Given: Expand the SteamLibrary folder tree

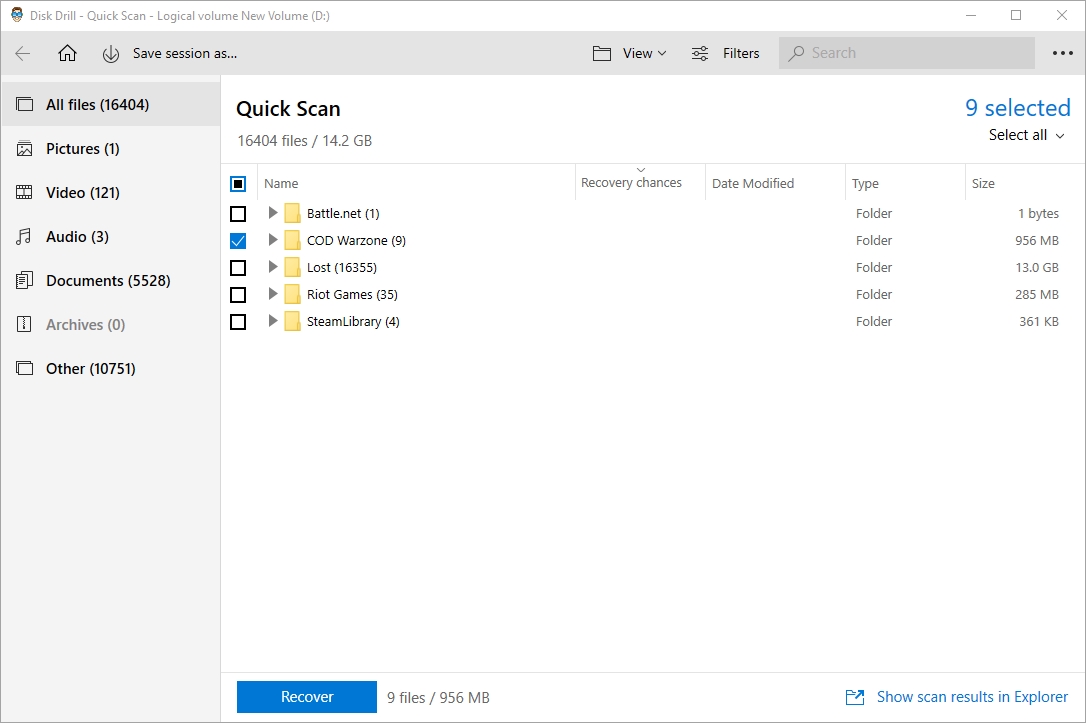Looking at the screenshot, I should click(x=273, y=321).
